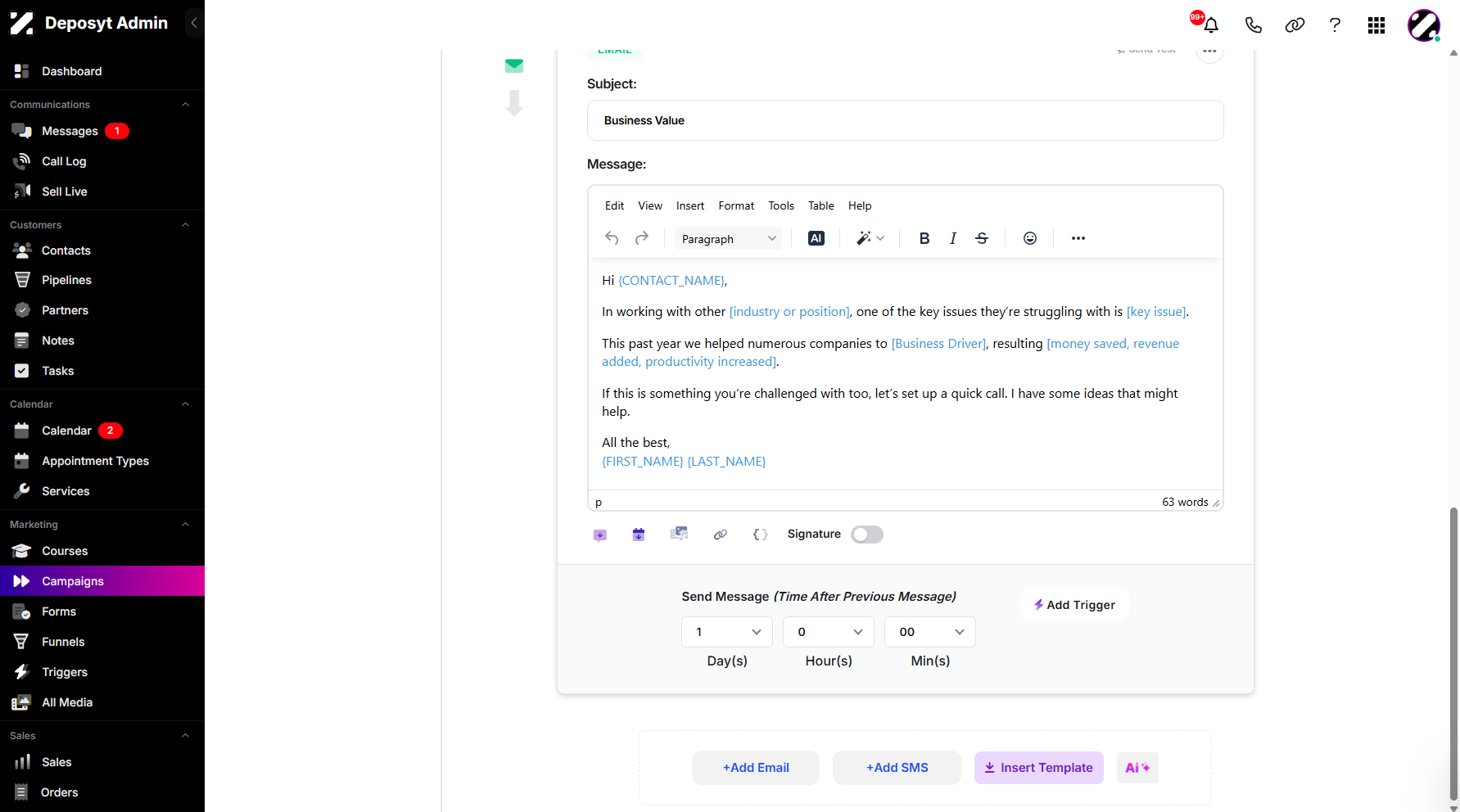Open the apps grid icon
The width and height of the screenshot is (1460, 812).
1376,25
